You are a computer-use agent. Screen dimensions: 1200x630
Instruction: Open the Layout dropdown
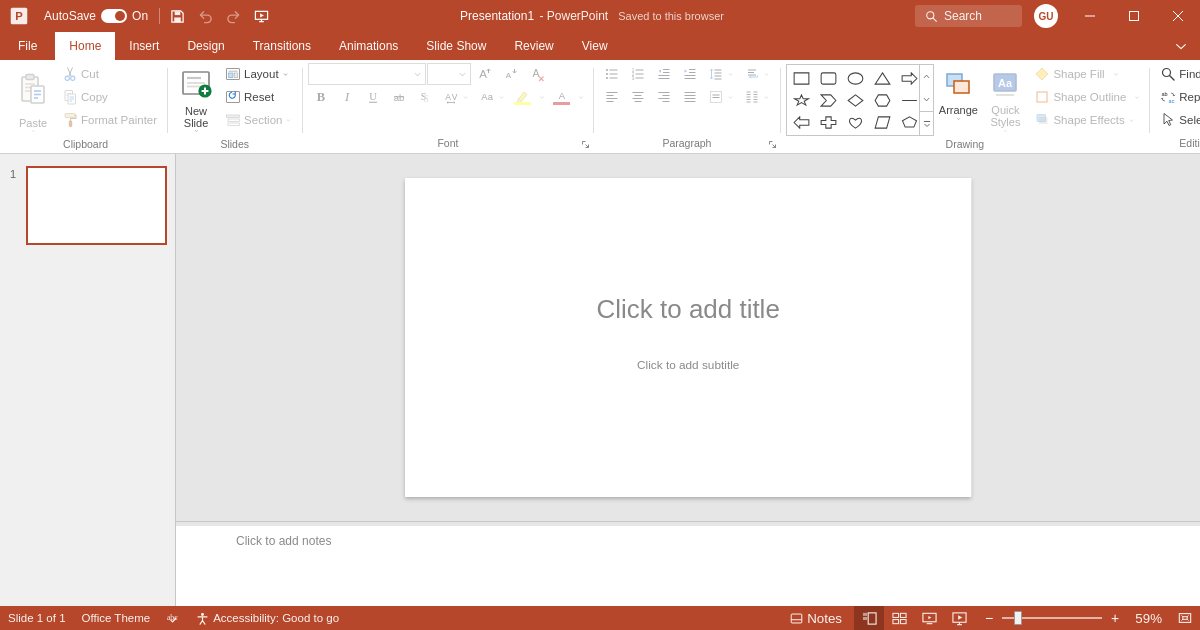click(x=257, y=74)
